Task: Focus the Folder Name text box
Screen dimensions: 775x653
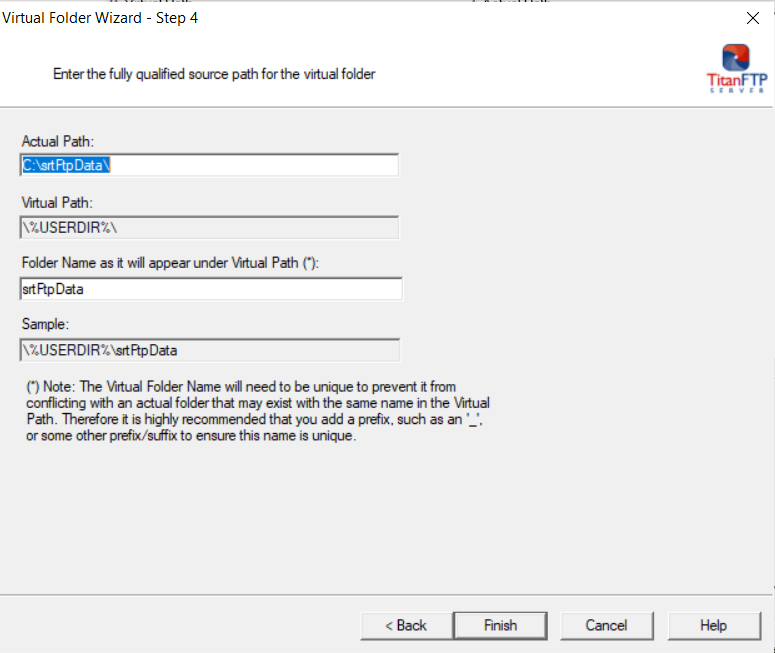Action: point(211,289)
